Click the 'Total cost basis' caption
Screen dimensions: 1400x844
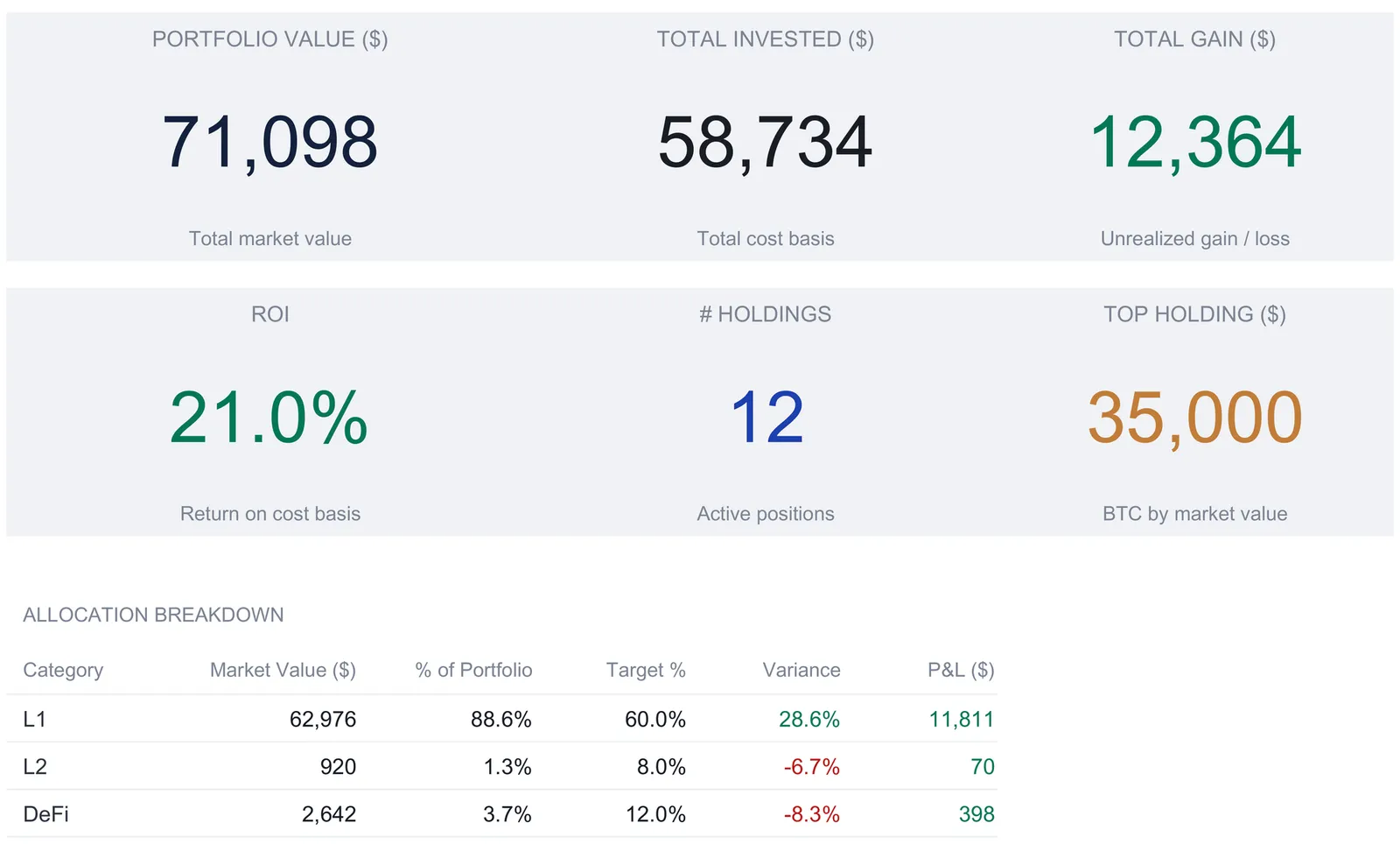[x=766, y=239]
